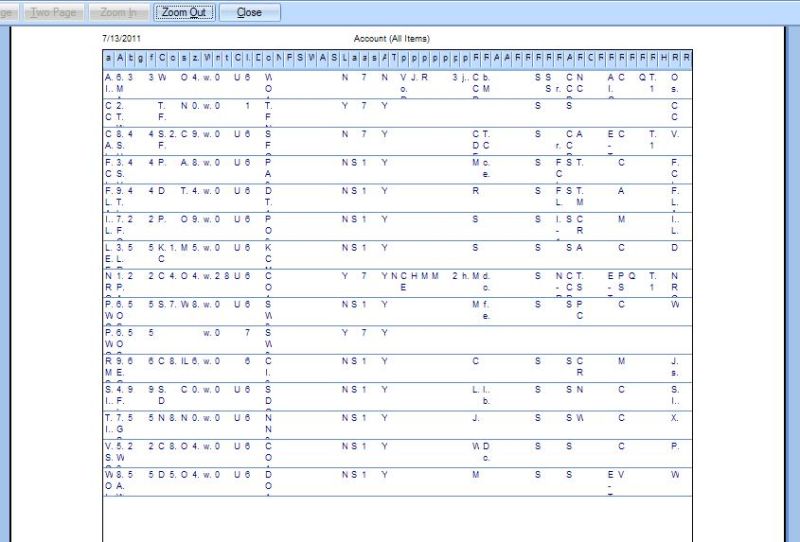Screen dimensions: 800x542
Task: Click the report title Account (All Items)
Action: [x=391, y=39]
